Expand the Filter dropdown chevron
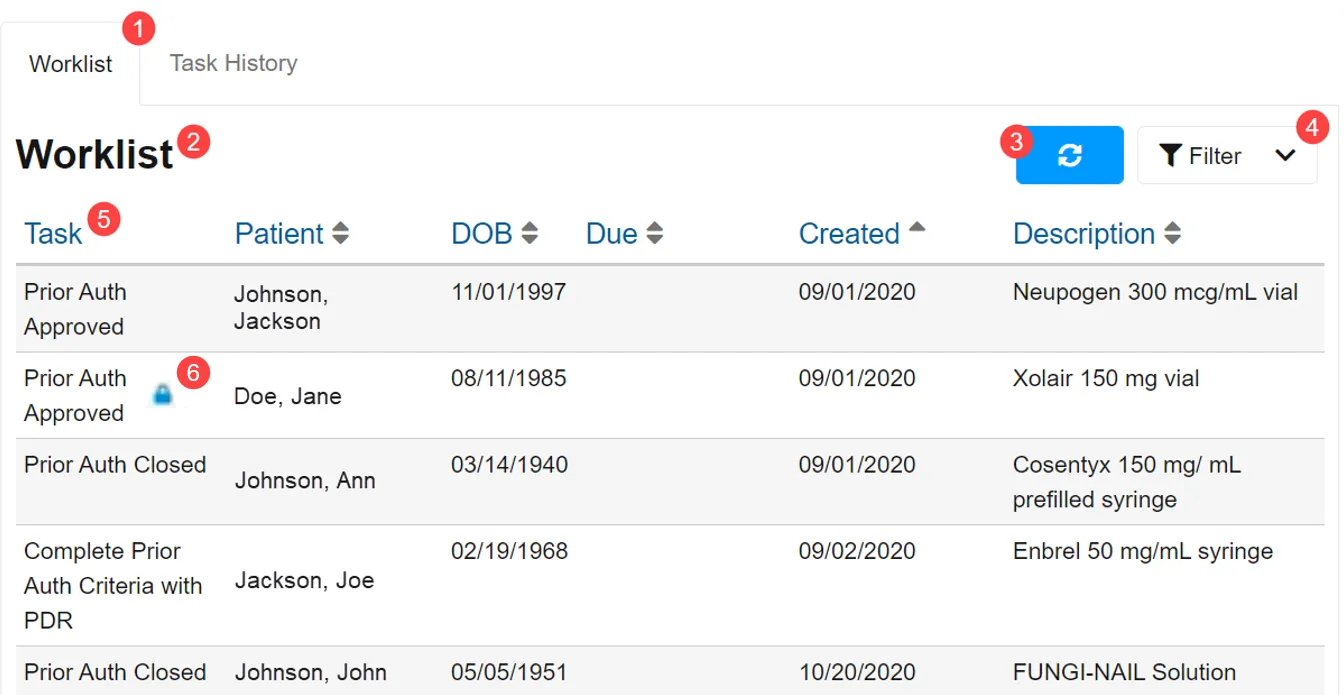 [x=1285, y=155]
